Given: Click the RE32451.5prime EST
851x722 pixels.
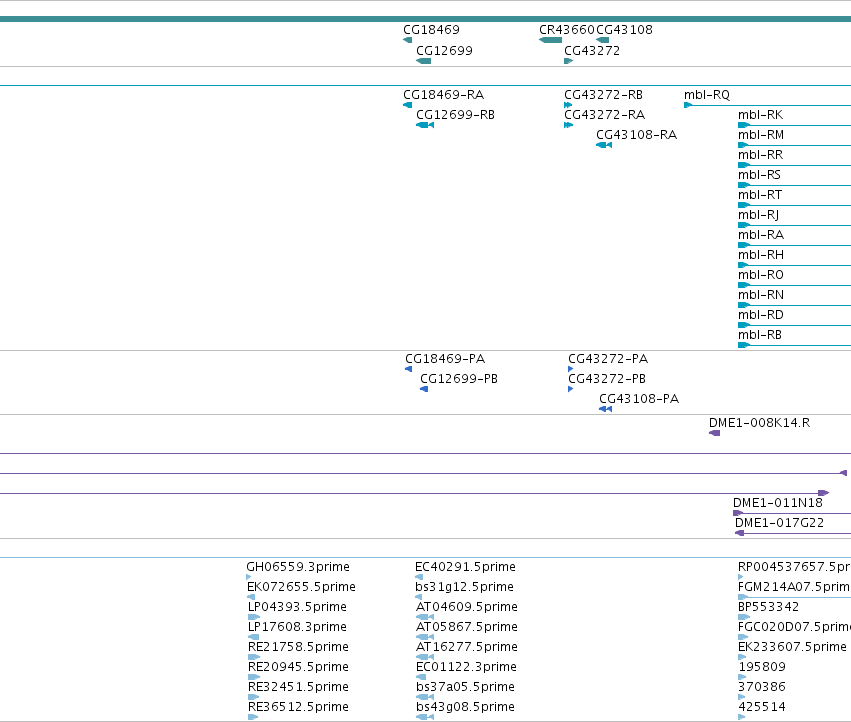Looking at the screenshot, I should [298, 687].
